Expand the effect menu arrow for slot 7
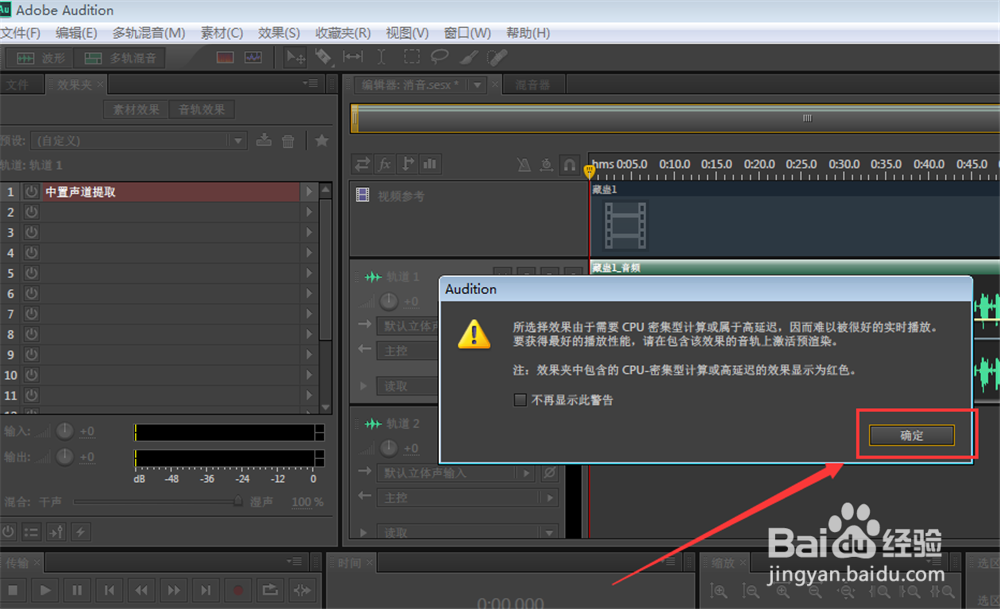Viewport: 1000px width, 609px height. [x=309, y=314]
